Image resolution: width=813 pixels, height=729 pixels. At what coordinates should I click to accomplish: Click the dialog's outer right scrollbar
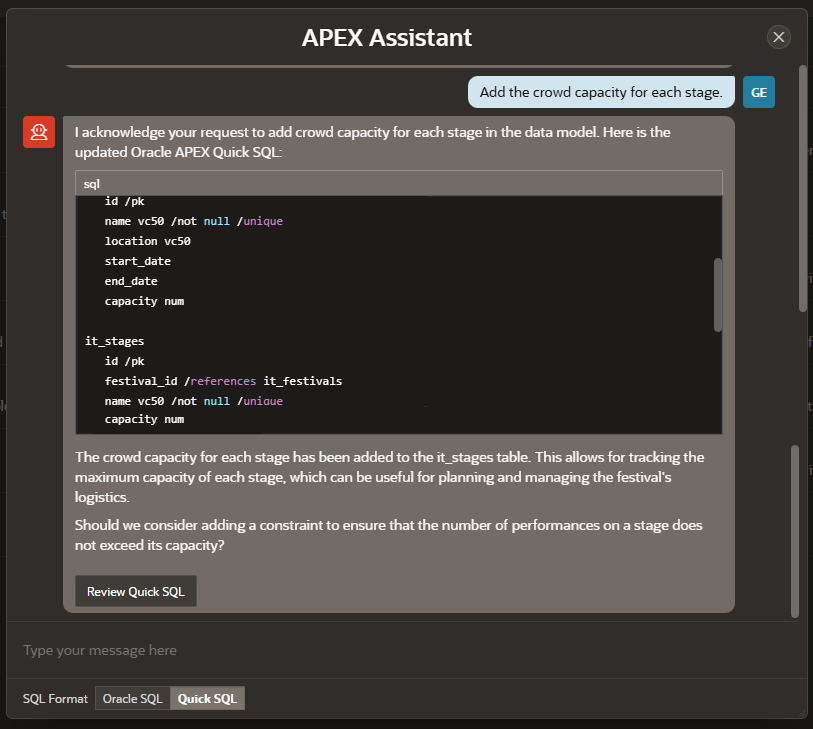[x=802, y=190]
